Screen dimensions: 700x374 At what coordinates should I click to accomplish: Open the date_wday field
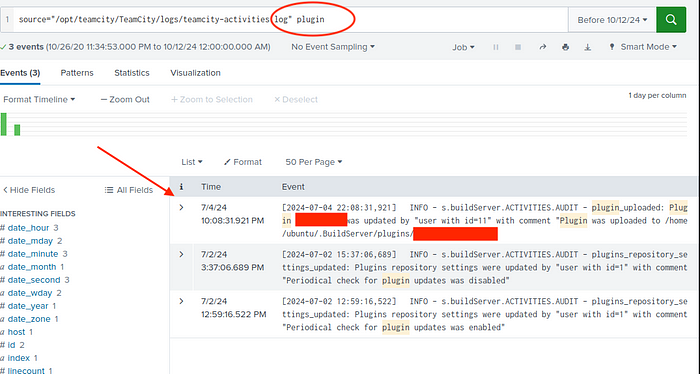click(30, 293)
